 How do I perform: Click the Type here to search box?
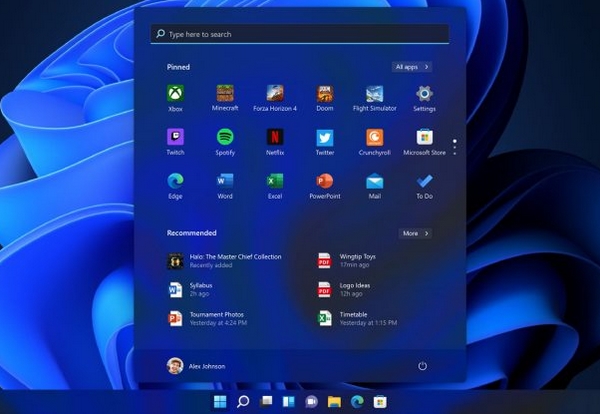pyautogui.click(x=300, y=34)
